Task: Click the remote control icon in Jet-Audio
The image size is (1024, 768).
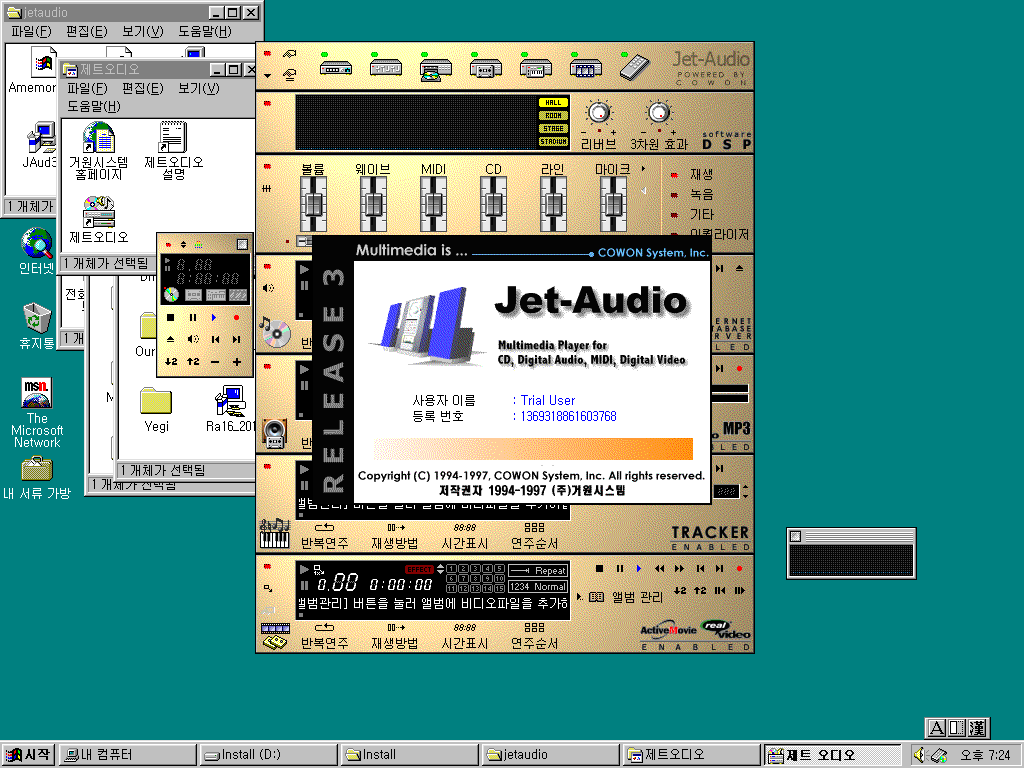Action: [x=634, y=68]
